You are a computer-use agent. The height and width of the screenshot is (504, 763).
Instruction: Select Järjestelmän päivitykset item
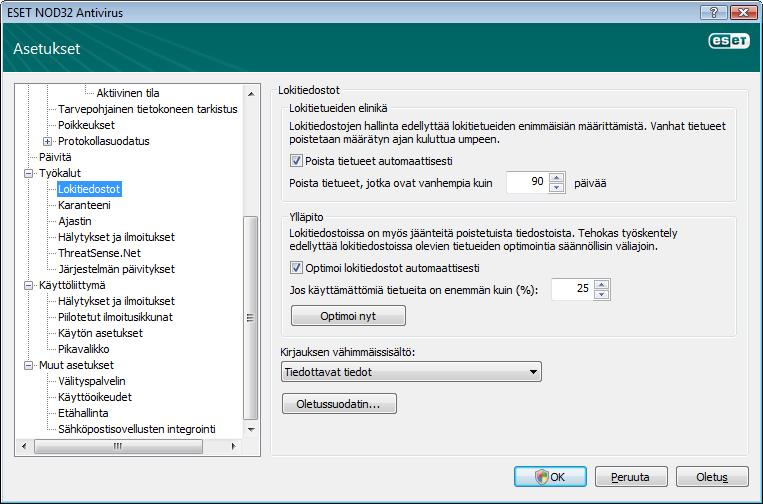pos(116,269)
